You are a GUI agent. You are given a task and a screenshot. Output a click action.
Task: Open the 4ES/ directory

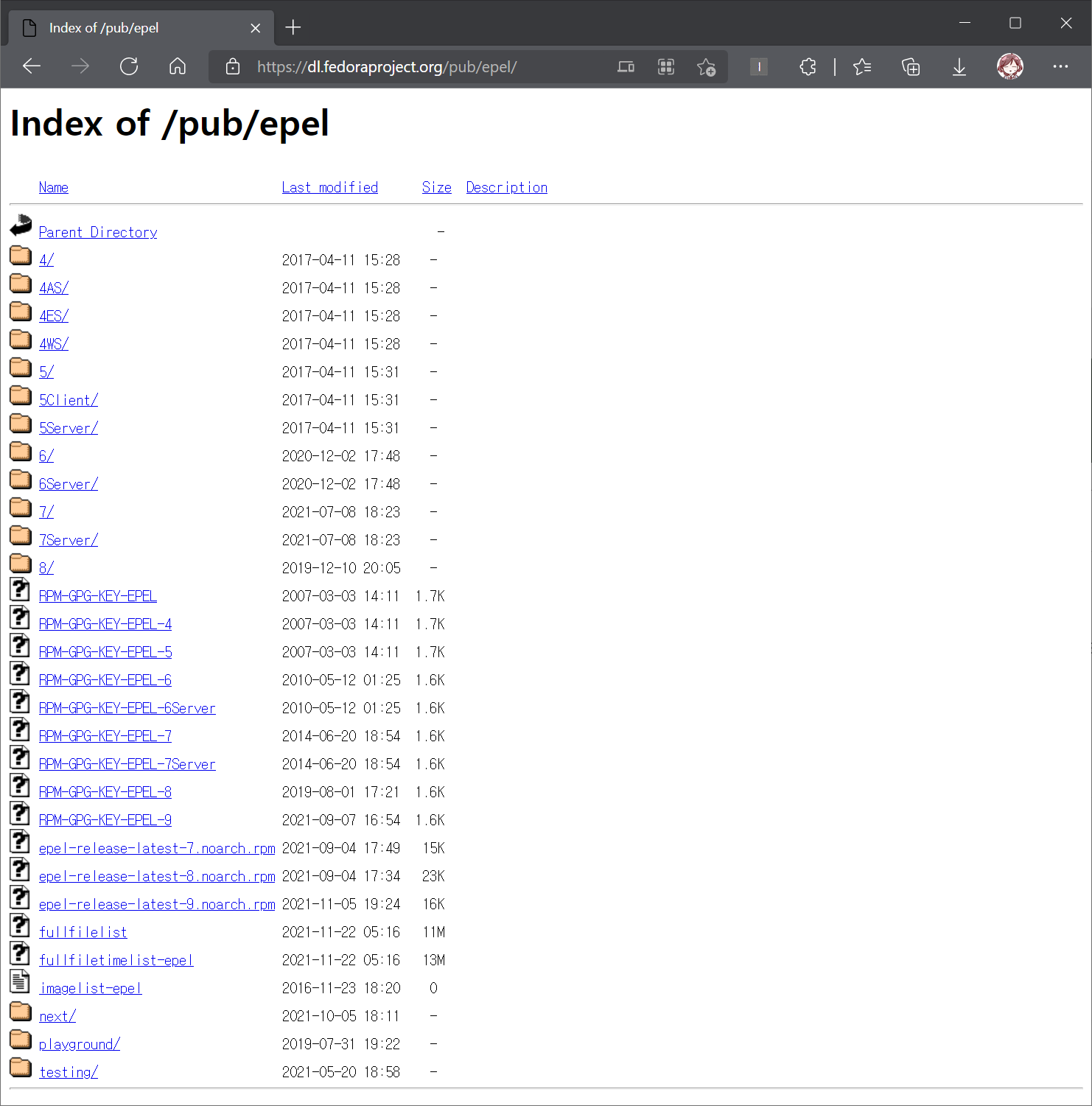tap(54, 316)
